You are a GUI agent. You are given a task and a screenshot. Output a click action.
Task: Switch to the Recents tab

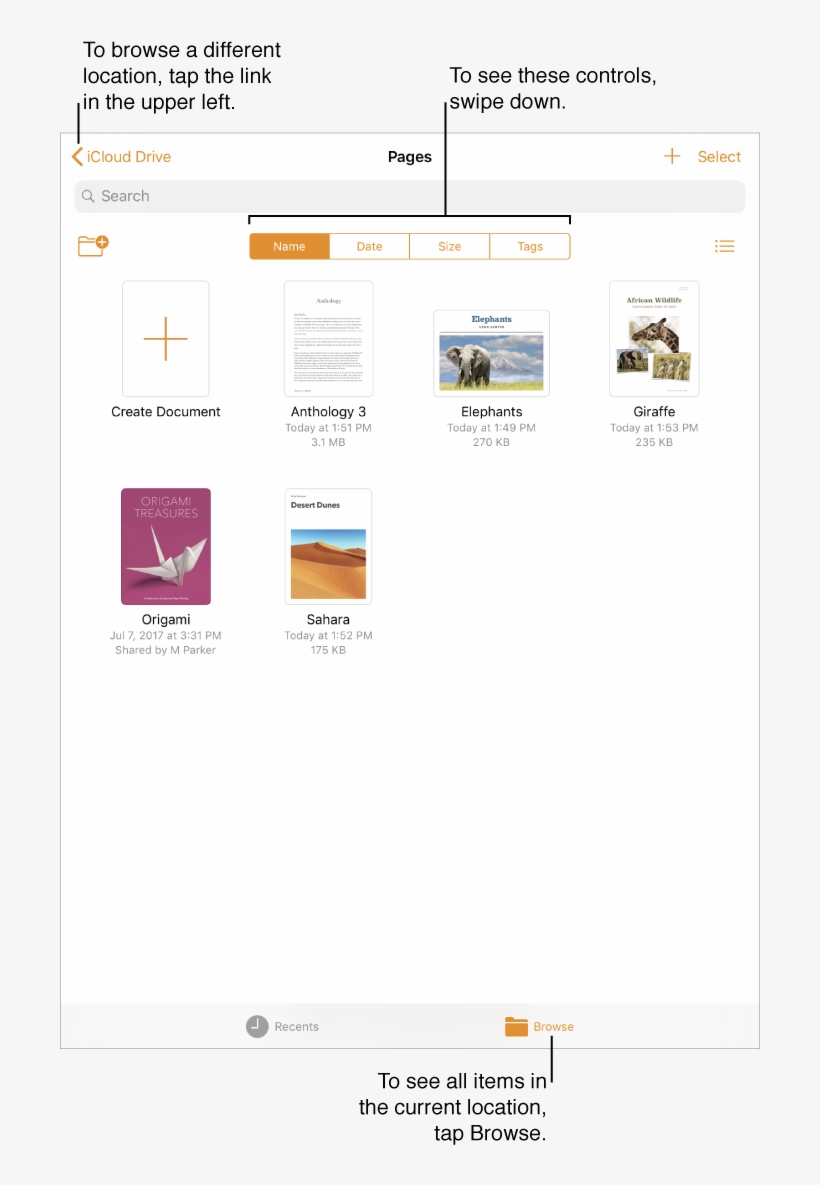(x=283, y=1026)
